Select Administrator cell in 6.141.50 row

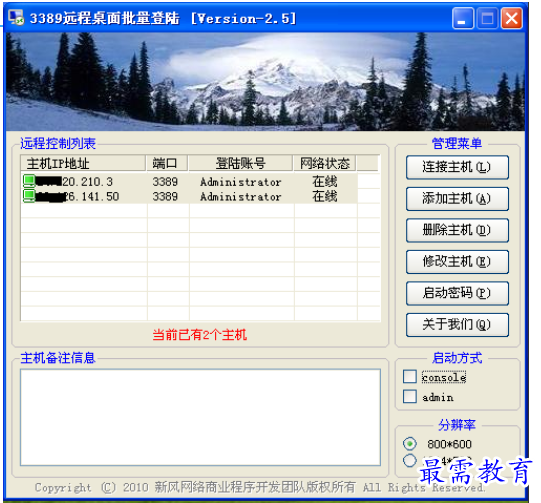pyautogui.click(x=241, y=197)
